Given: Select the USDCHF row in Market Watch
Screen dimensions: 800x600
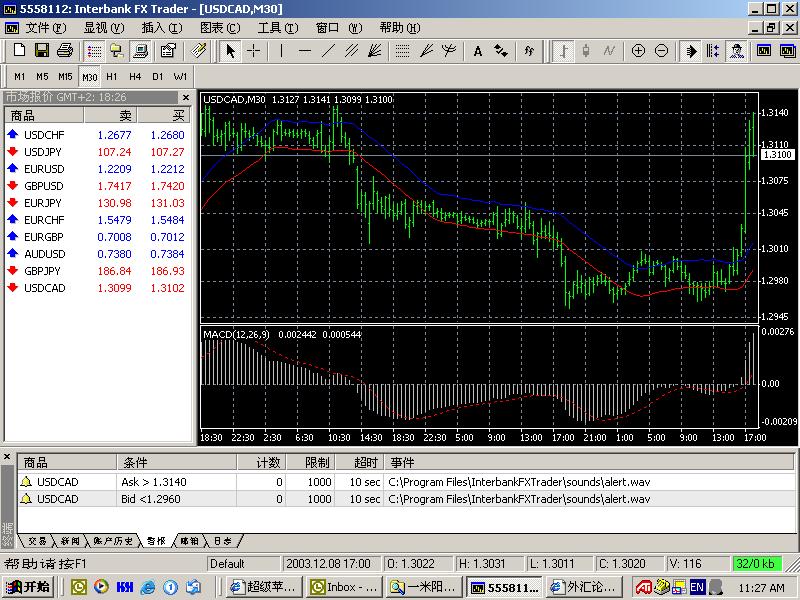Looking at the screenshot, I should pyautogui.click(x=97, y=135).
